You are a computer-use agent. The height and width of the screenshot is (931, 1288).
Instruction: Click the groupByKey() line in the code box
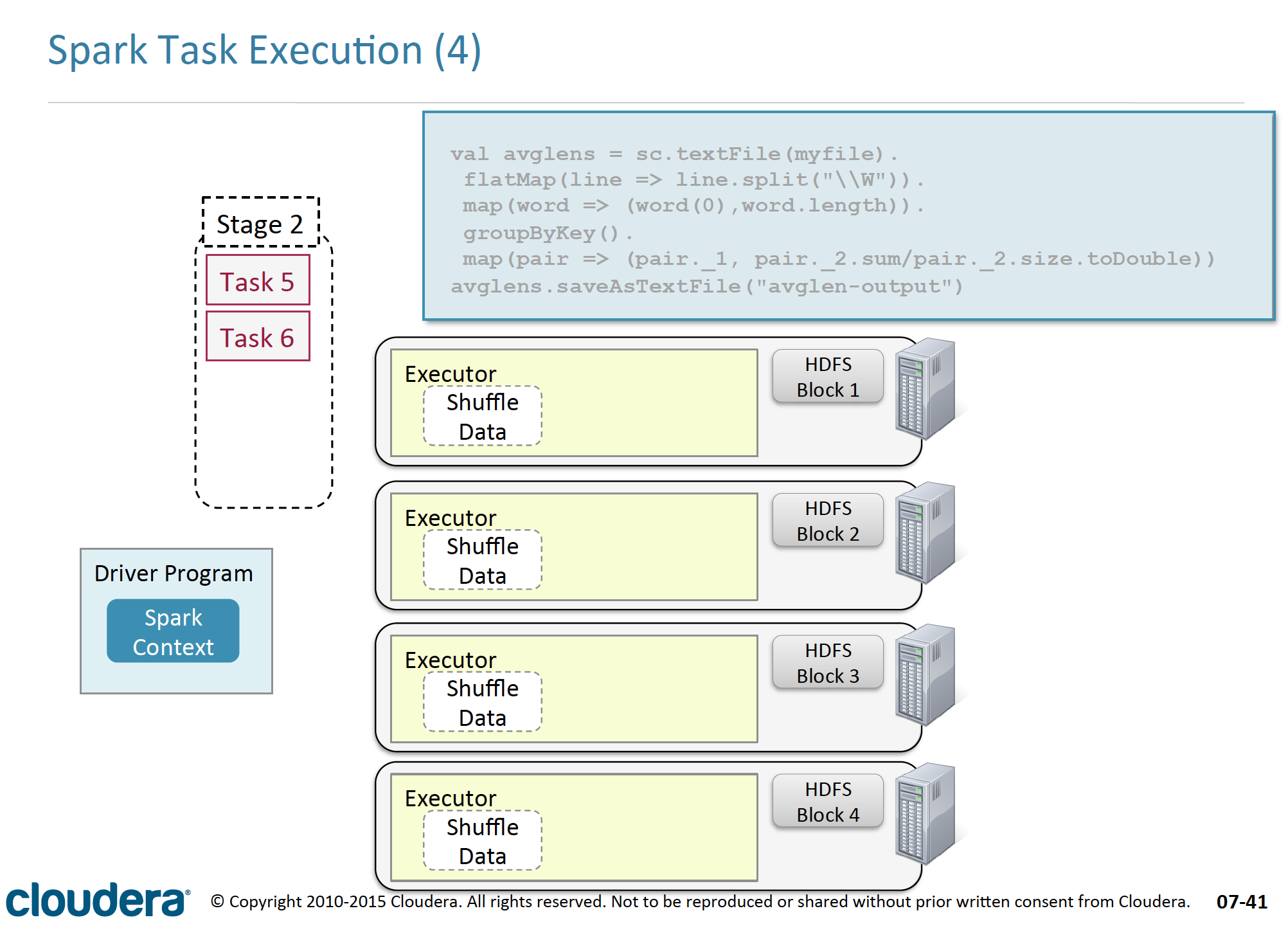548,233
